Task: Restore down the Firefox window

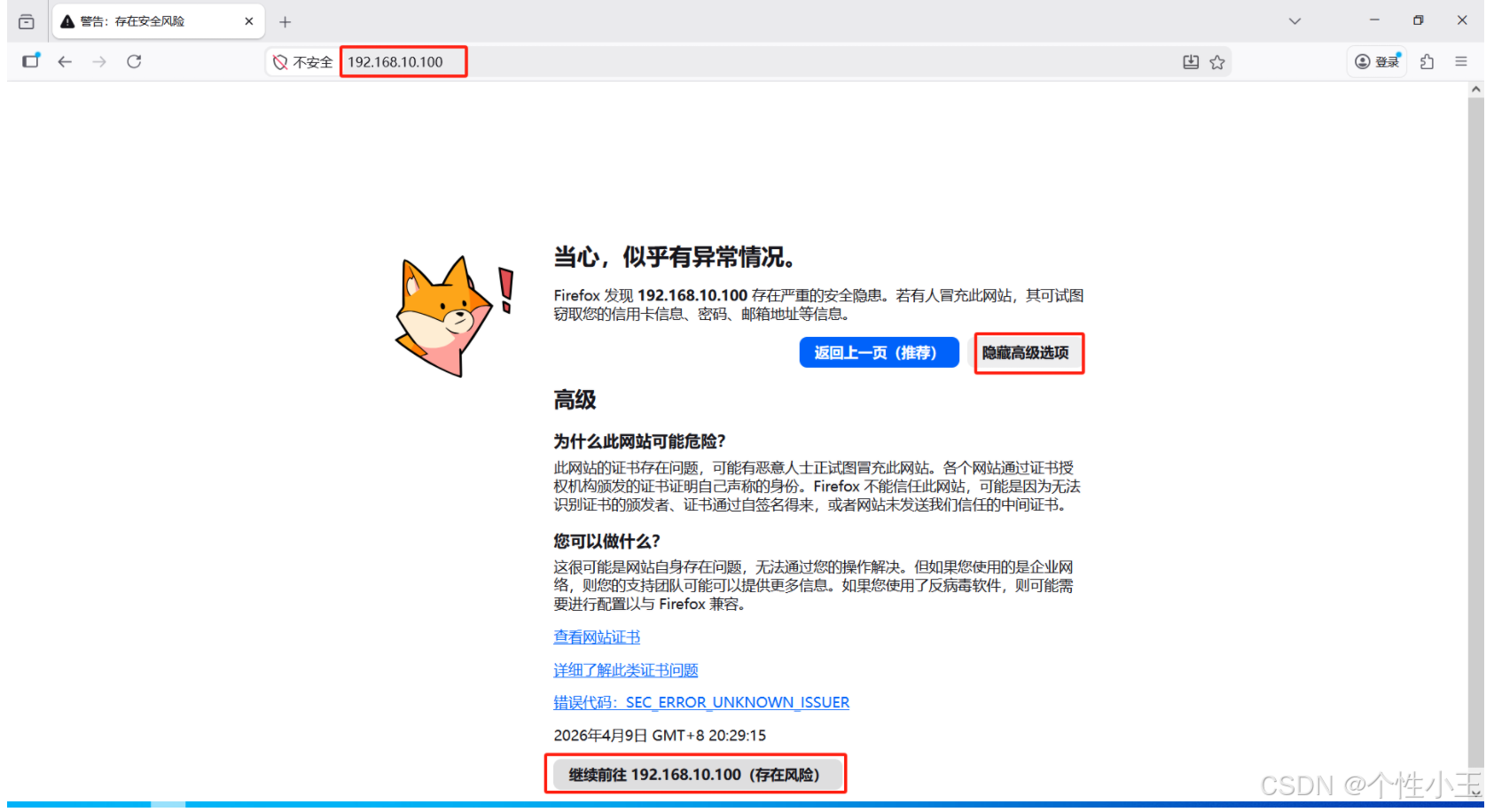Action: (x=1419, y=20)
